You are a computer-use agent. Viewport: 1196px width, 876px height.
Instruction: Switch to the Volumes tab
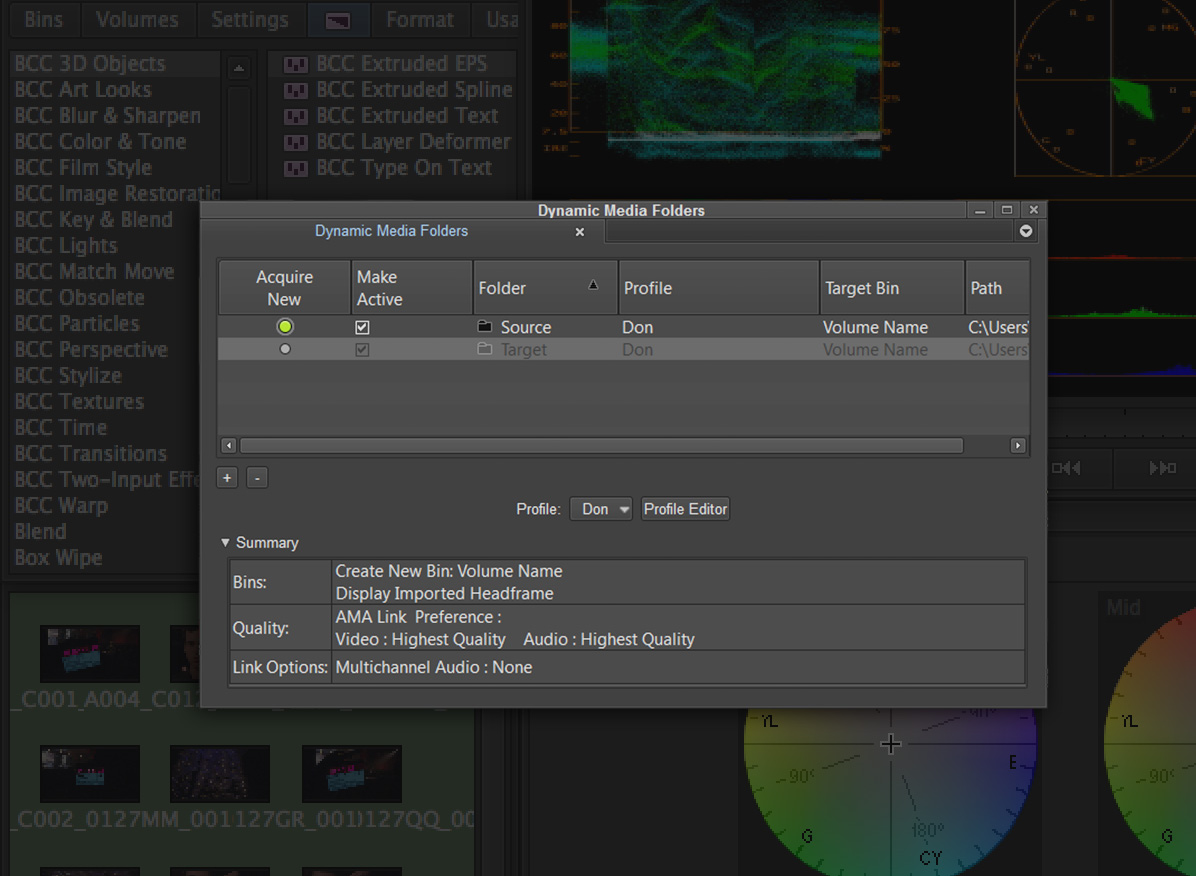[x=137, y=19]
